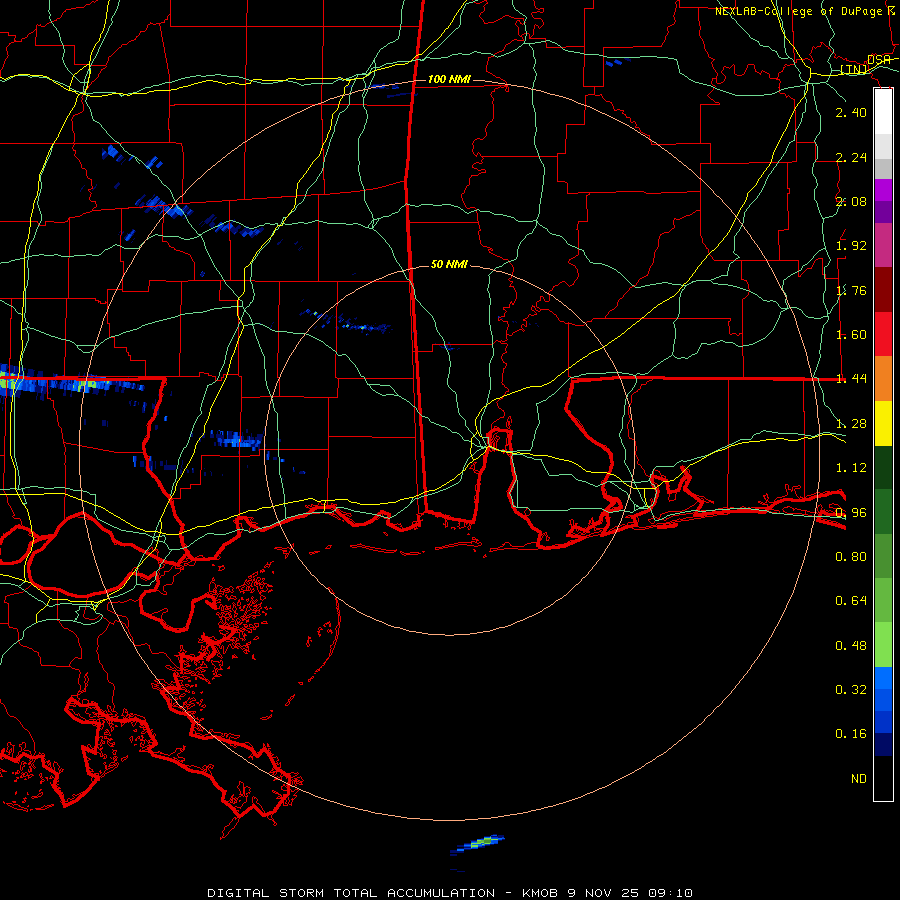900x900 pixels.
Task: Select the light blue swatch above 0.32
Action: [x=883, y=678]
